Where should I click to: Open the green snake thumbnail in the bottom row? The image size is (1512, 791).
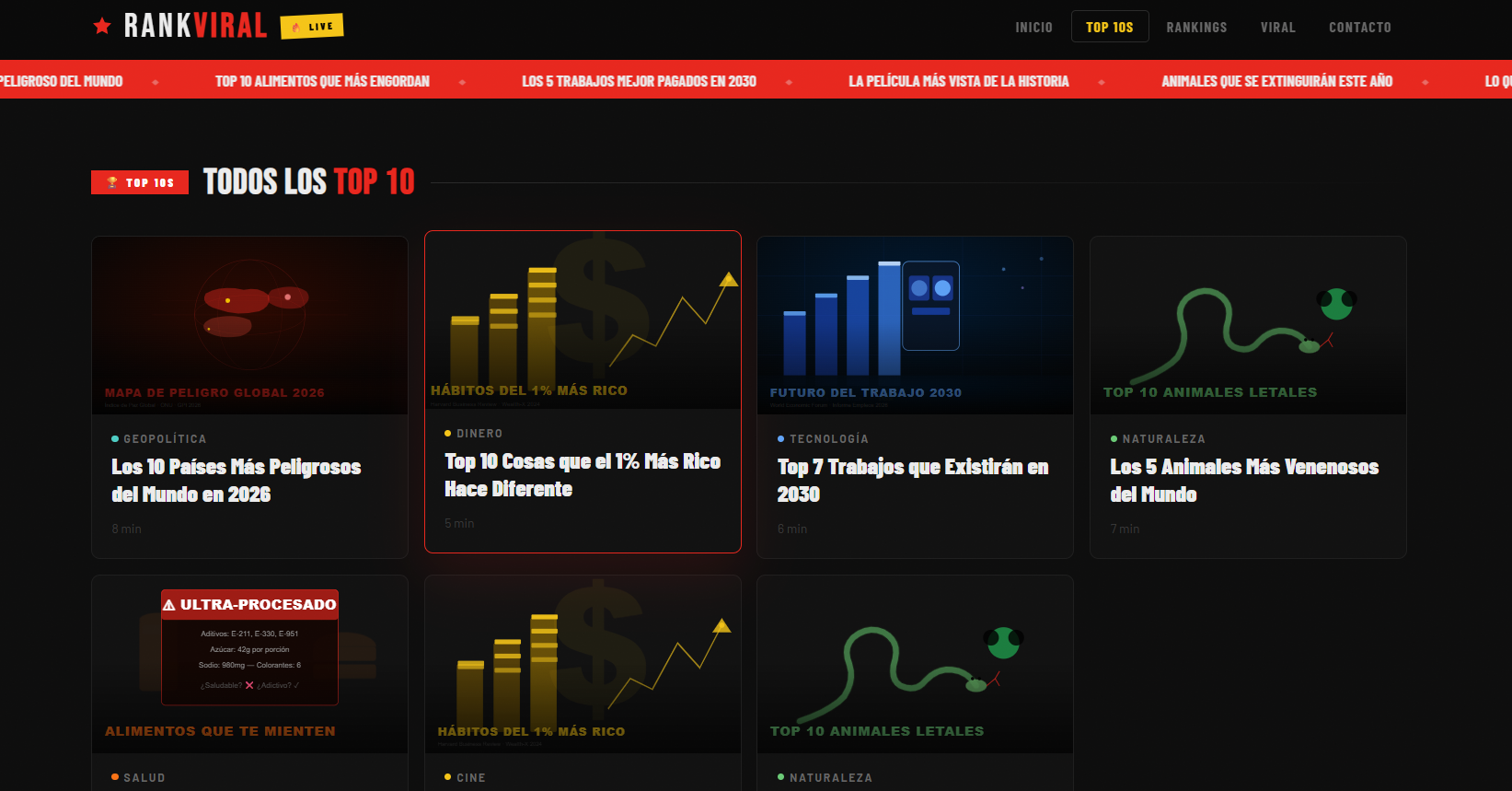915,664
